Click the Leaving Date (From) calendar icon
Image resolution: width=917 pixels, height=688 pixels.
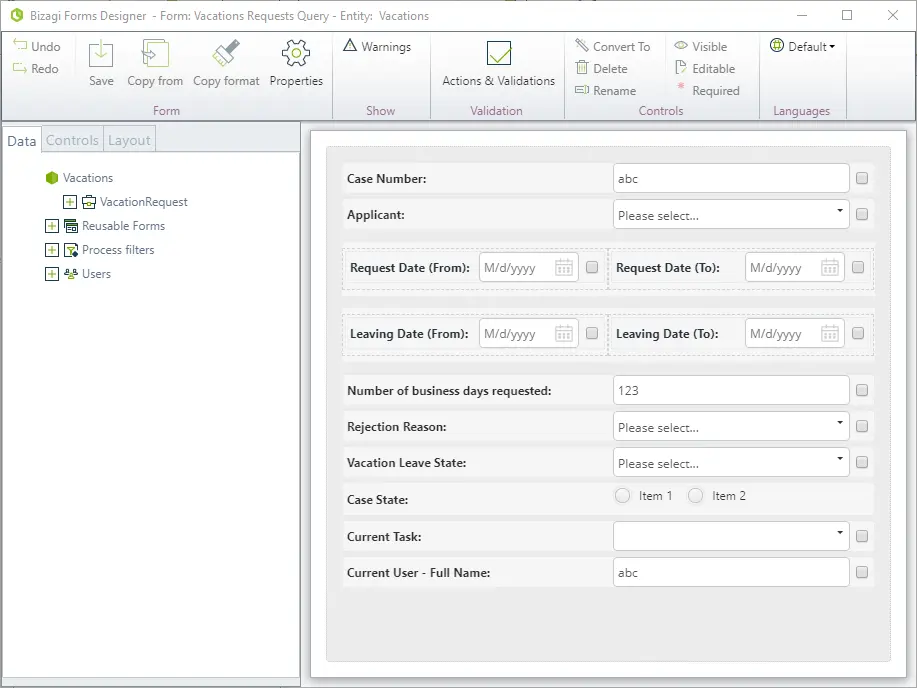564,334
